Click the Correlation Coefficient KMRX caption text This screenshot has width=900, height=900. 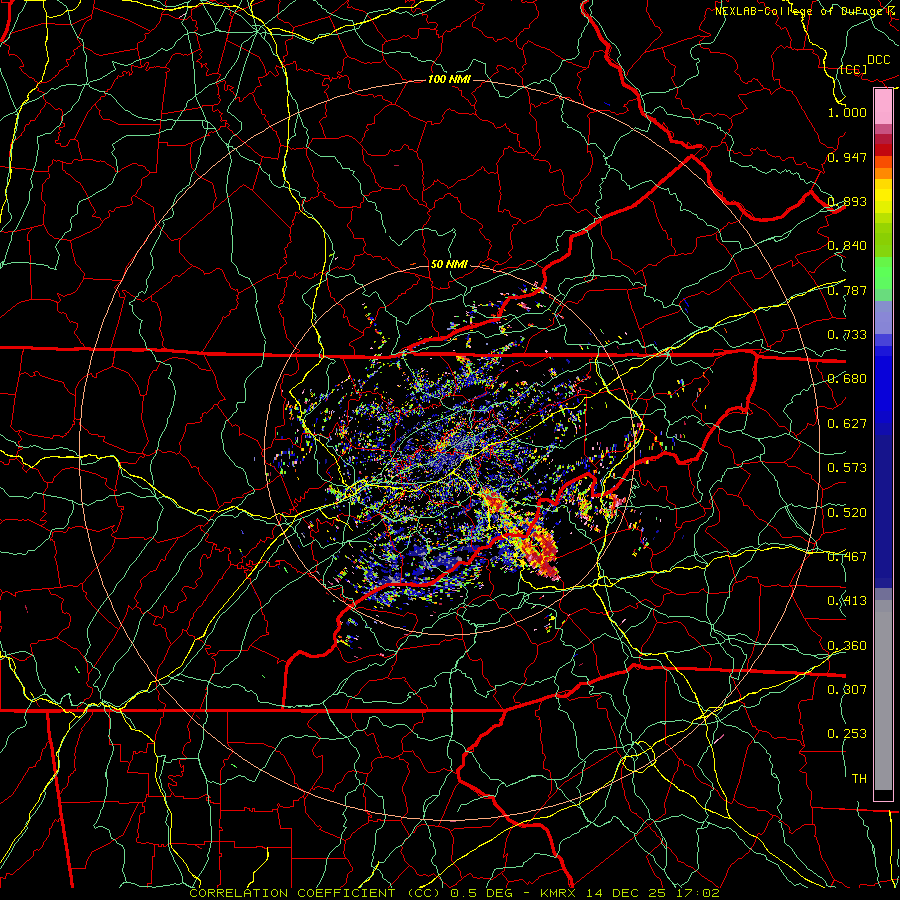click(454, 893)
